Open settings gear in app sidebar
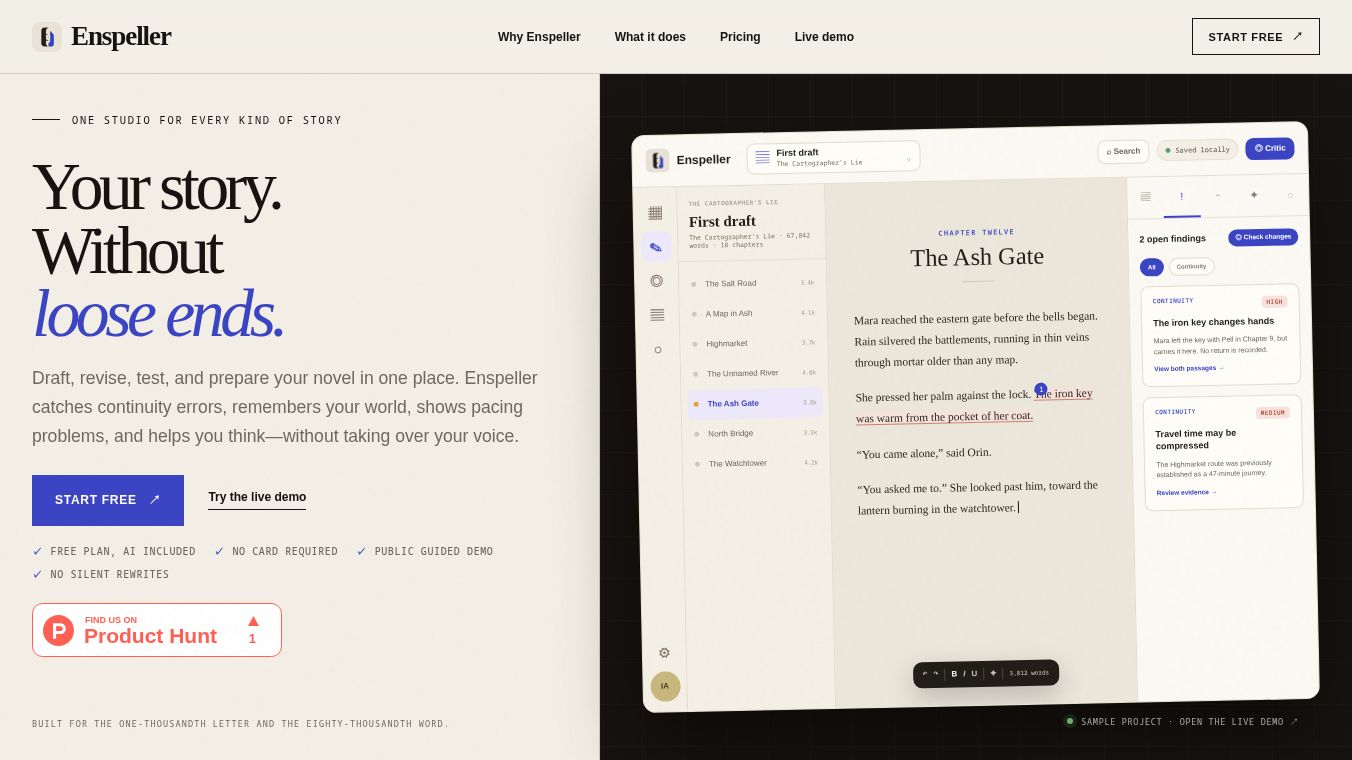 tap(664, 653)
